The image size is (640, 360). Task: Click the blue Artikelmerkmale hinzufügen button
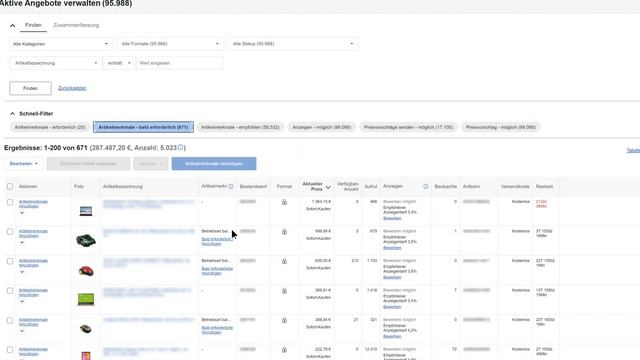(x=214, y=164)
